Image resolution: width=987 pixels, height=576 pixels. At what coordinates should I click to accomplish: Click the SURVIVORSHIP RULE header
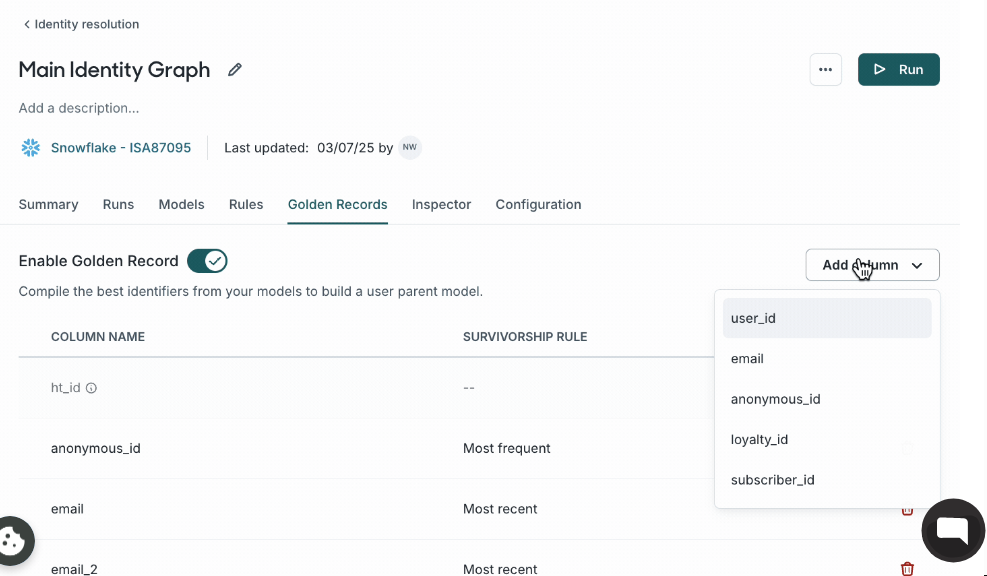pyautogui.click(x=525, y=337)
